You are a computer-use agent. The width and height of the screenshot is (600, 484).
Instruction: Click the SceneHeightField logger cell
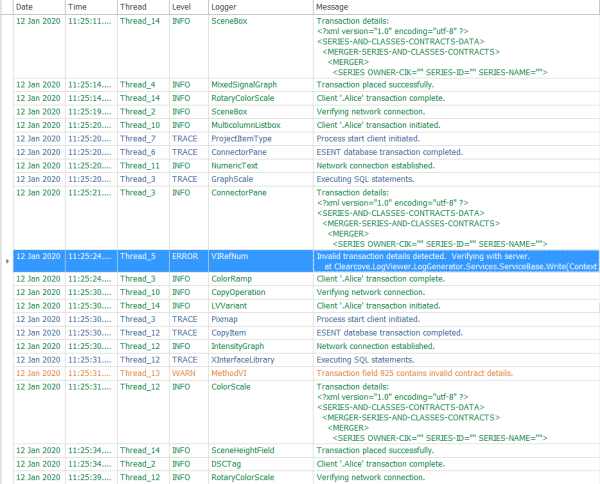pyautogui.click(x=261, y=450)
